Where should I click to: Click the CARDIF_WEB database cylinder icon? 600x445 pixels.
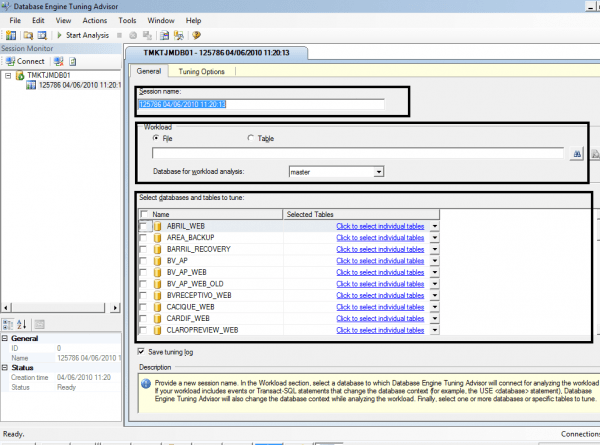click(x=157, y=319)
